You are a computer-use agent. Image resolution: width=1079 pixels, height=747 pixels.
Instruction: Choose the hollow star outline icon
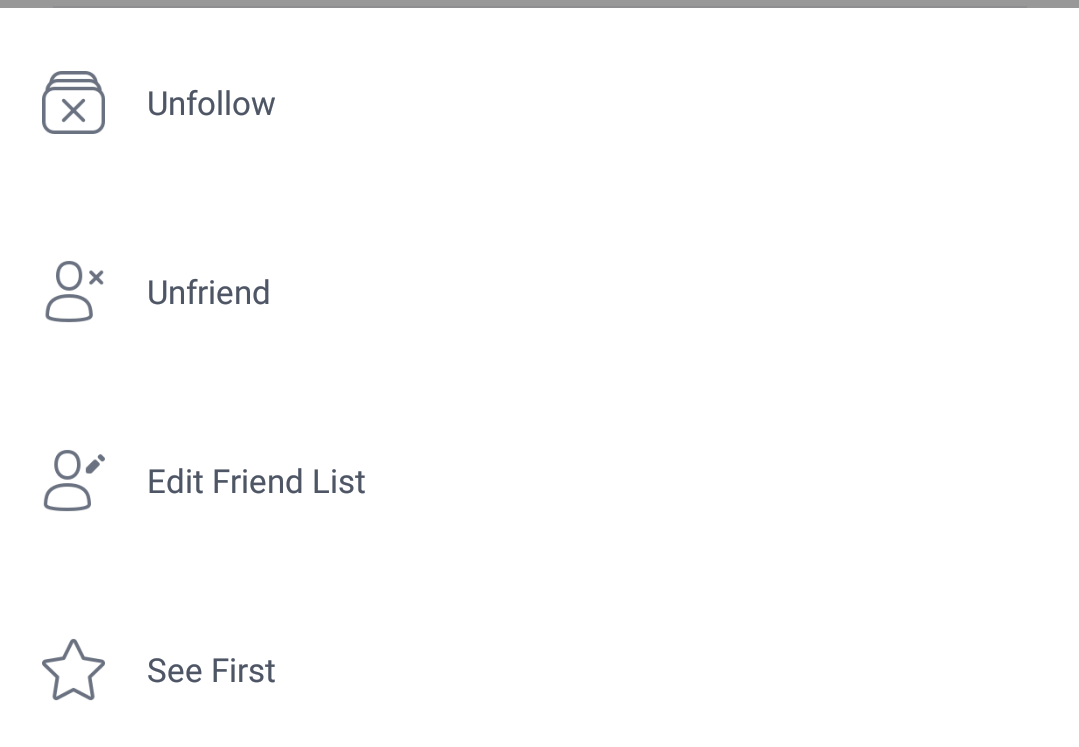(73, 670)
